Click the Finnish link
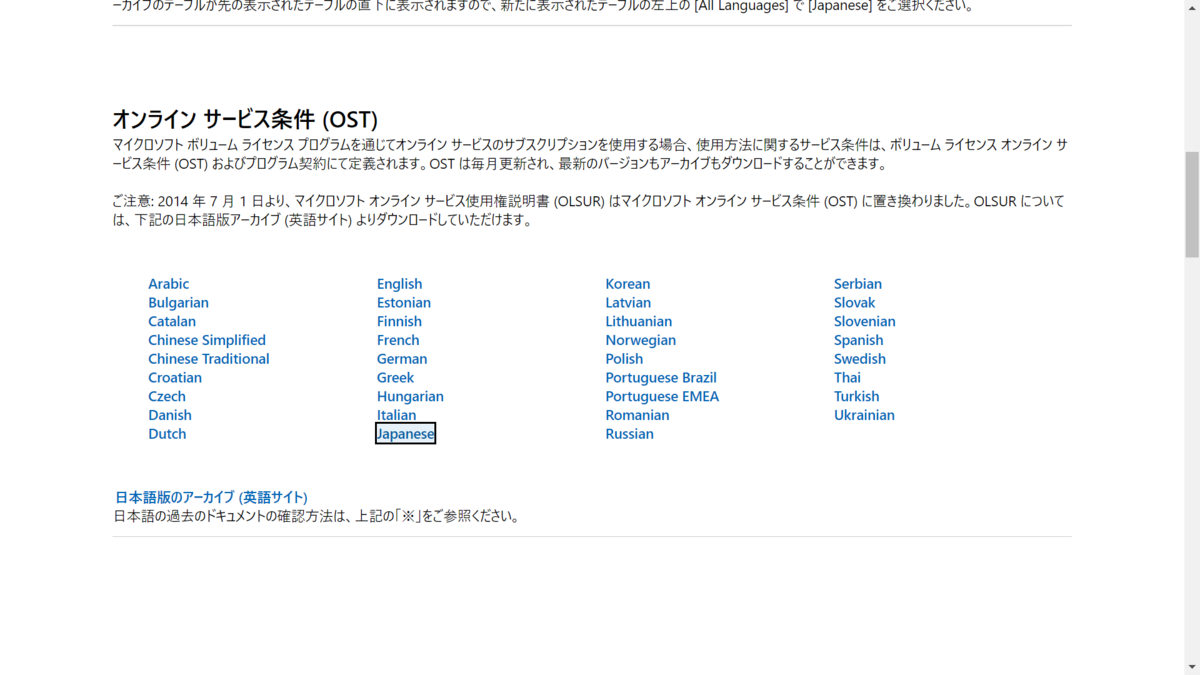The width and height of the screenshot is (1200, 675). tap(399, 322)
